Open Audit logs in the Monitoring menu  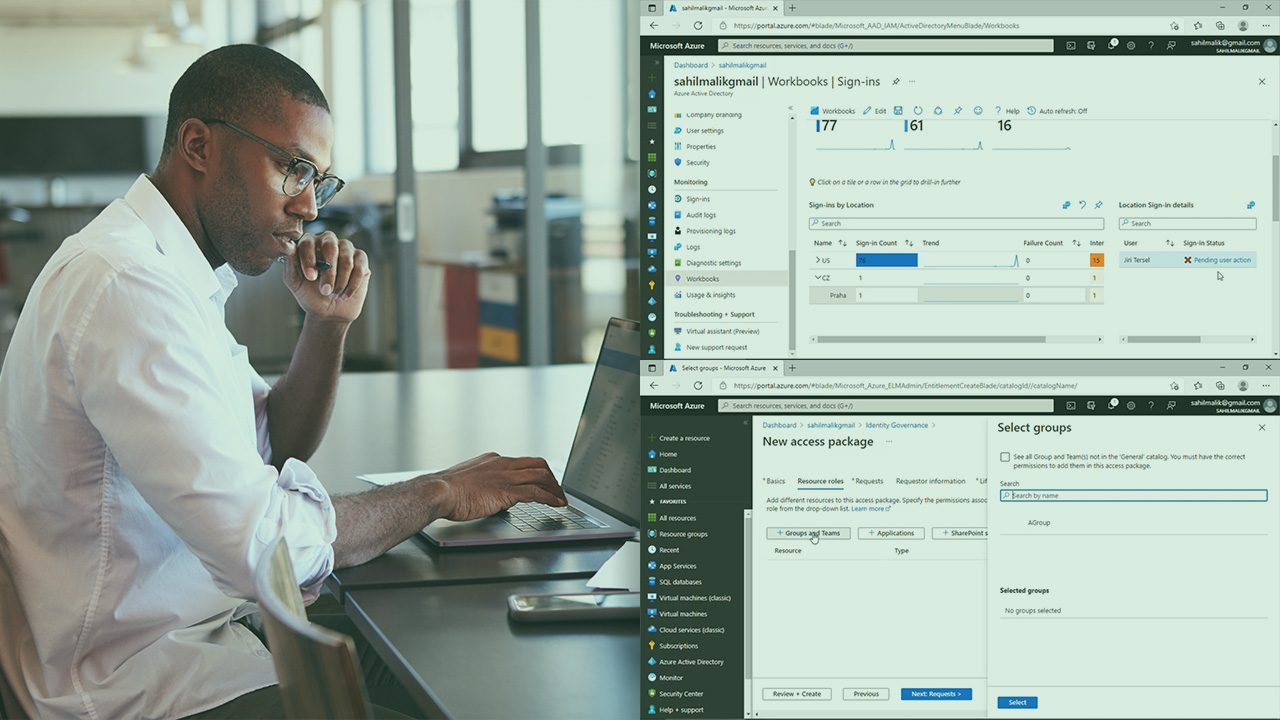pyautogui.click(x=700, y=215)
